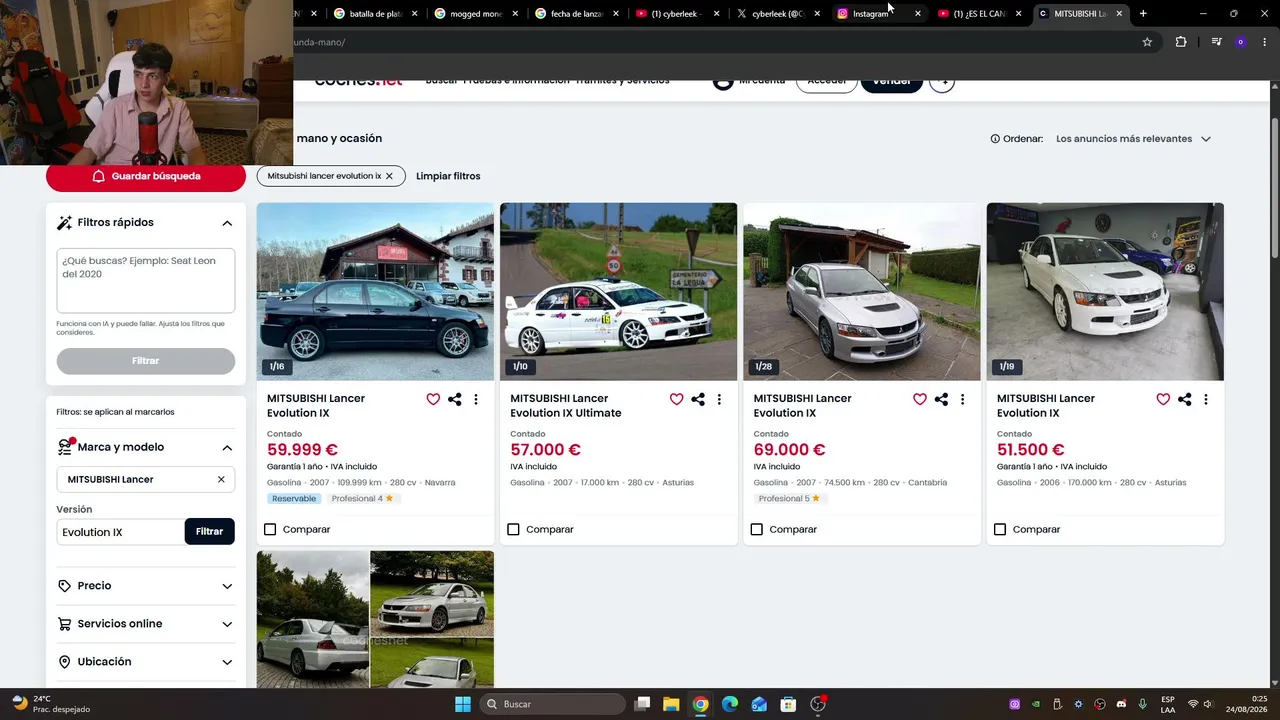This screenshot has width=1280, height=720.
Task: Tick Comparar for the 57.000 € Lancer
Action: point(514,529)
